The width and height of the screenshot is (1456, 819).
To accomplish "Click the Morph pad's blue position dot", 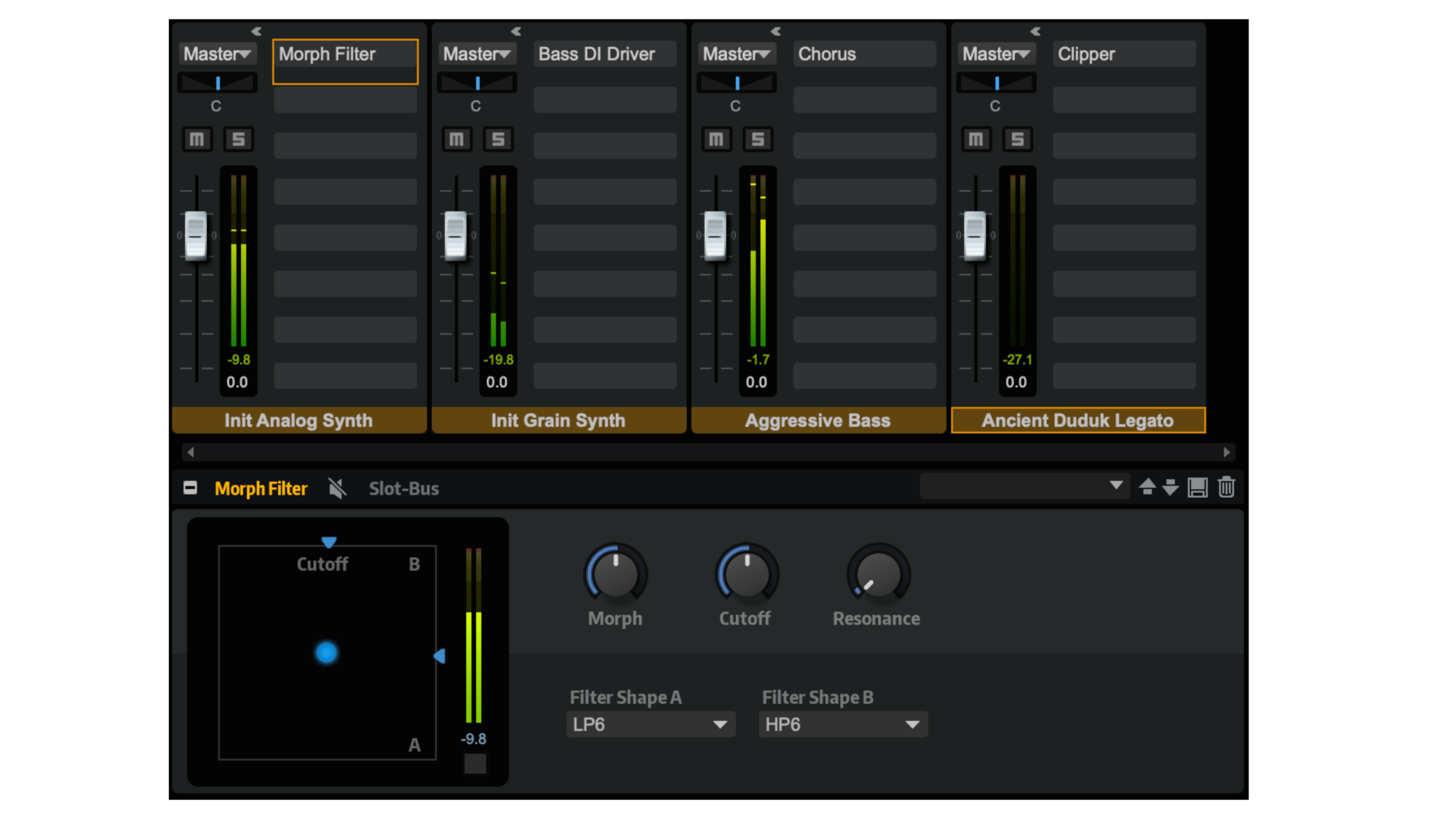I will tap(326, 654).
